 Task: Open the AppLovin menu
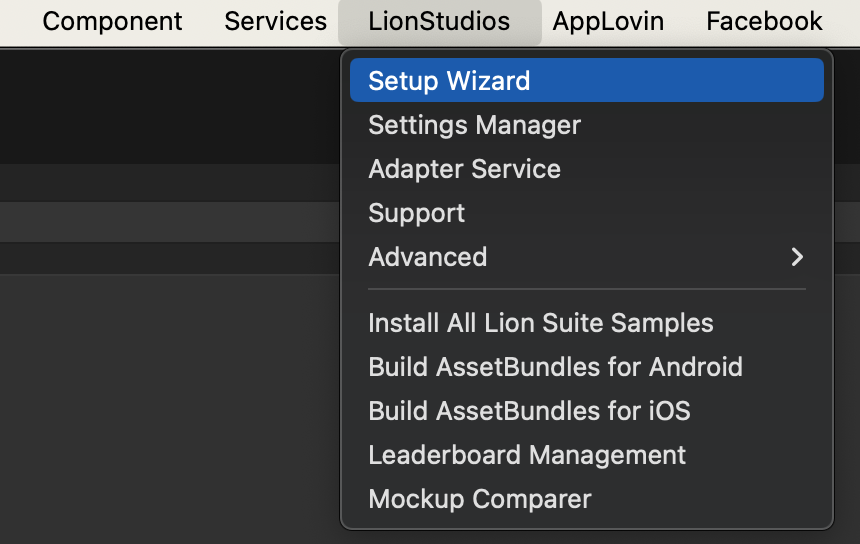pos(608,21)
